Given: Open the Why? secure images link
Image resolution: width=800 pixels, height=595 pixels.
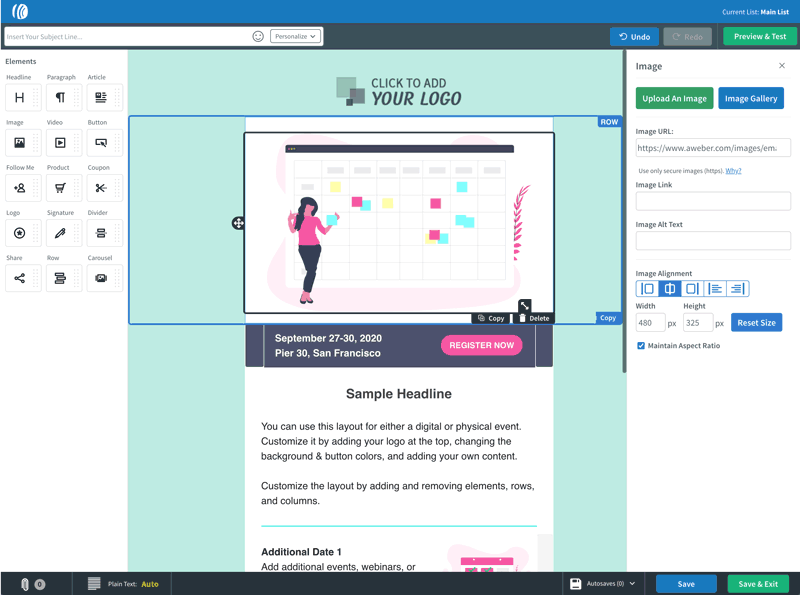Looking at the screenshot, I should [x=733, y=171].
